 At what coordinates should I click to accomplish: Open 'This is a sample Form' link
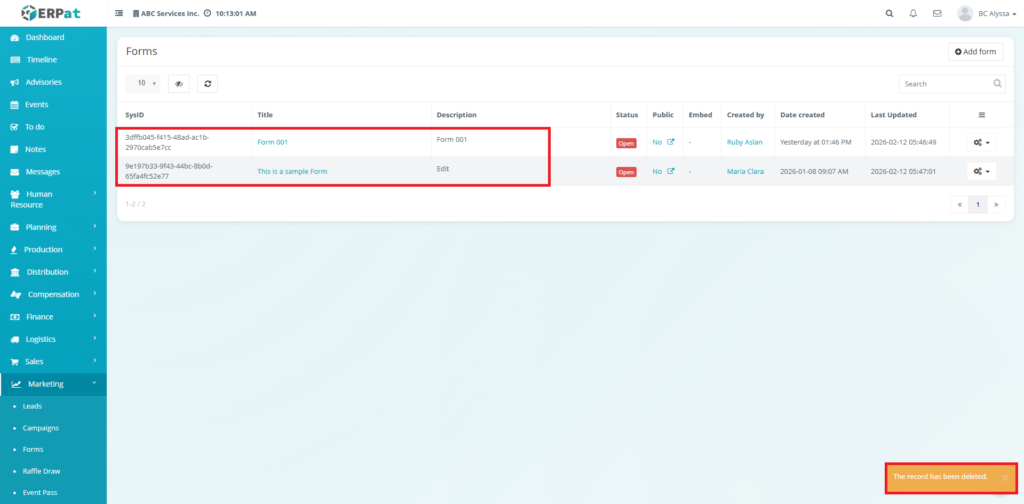[292, 172]
